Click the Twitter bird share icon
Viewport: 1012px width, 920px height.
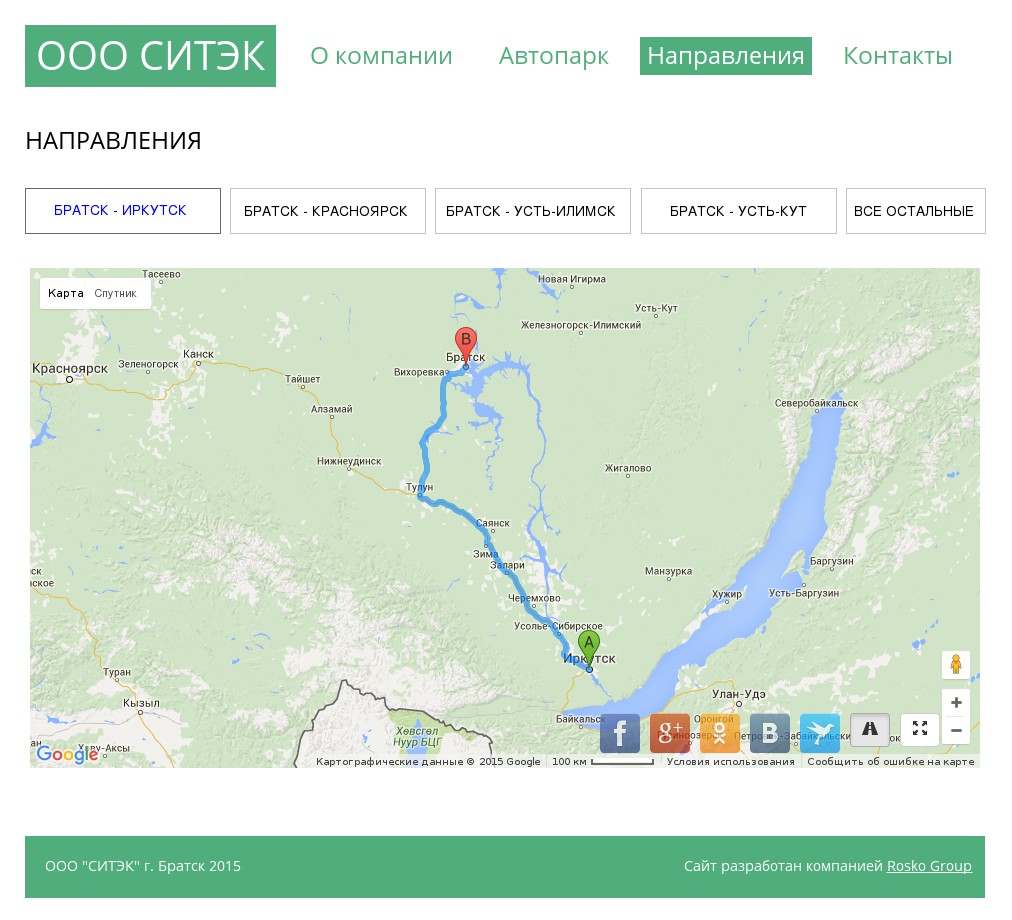pos(820,733)
